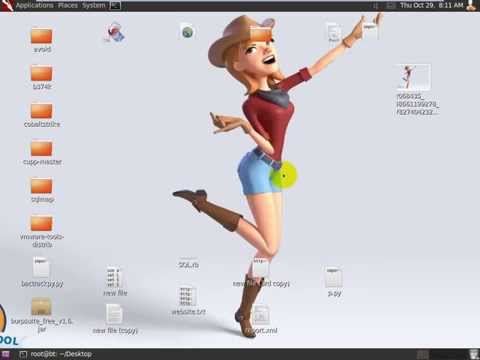The height and width of the screenshot is (360, 480).
Task: Click the root@bt ~/Desktop taskbar button
Action: click(56, 354)
